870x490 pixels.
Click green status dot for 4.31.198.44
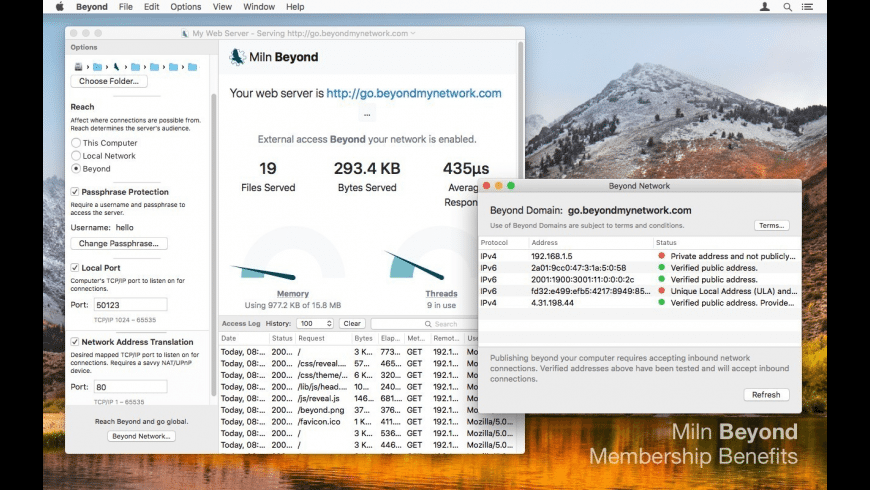pyautogui.click(x=661, y=302)
